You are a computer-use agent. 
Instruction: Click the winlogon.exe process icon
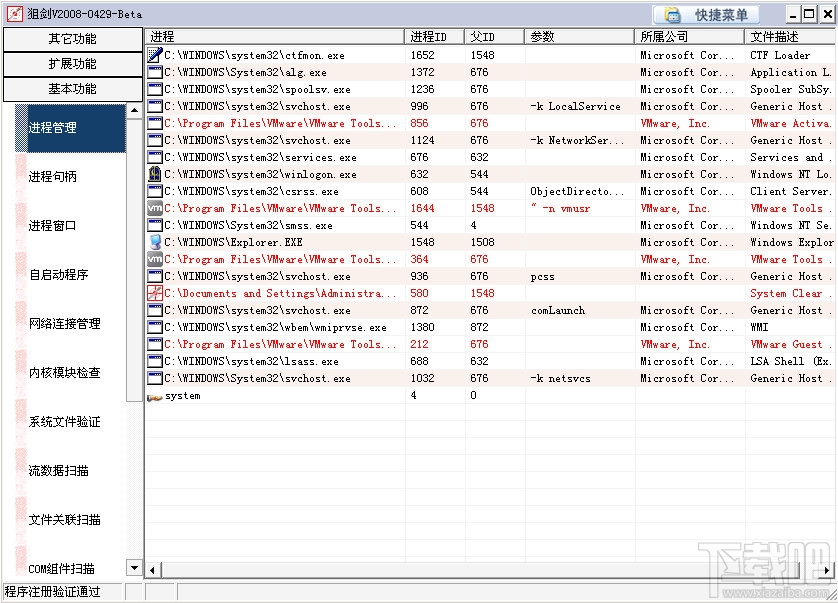pos(154,174)
